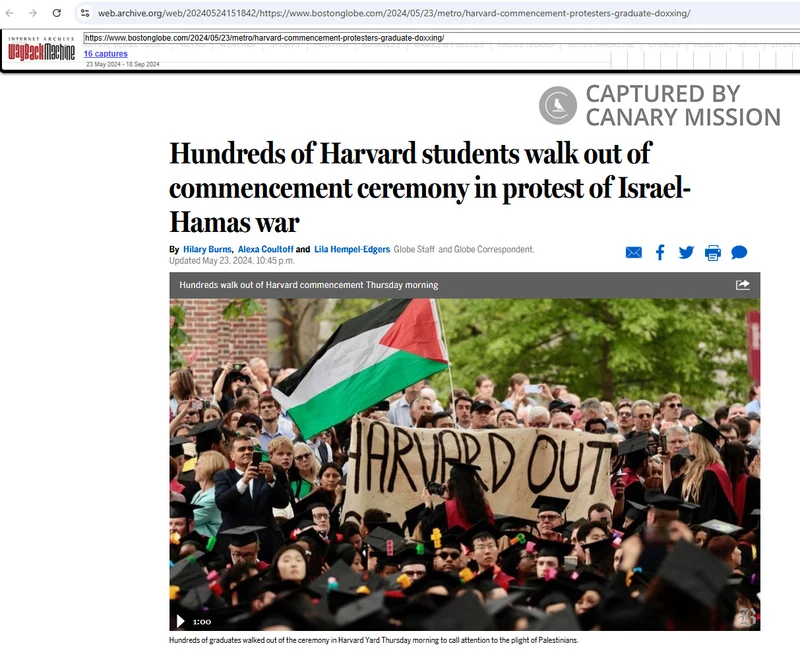800x671 pixels.
Task: Click the browser forward arrow
Action: [x=33, y=13]
